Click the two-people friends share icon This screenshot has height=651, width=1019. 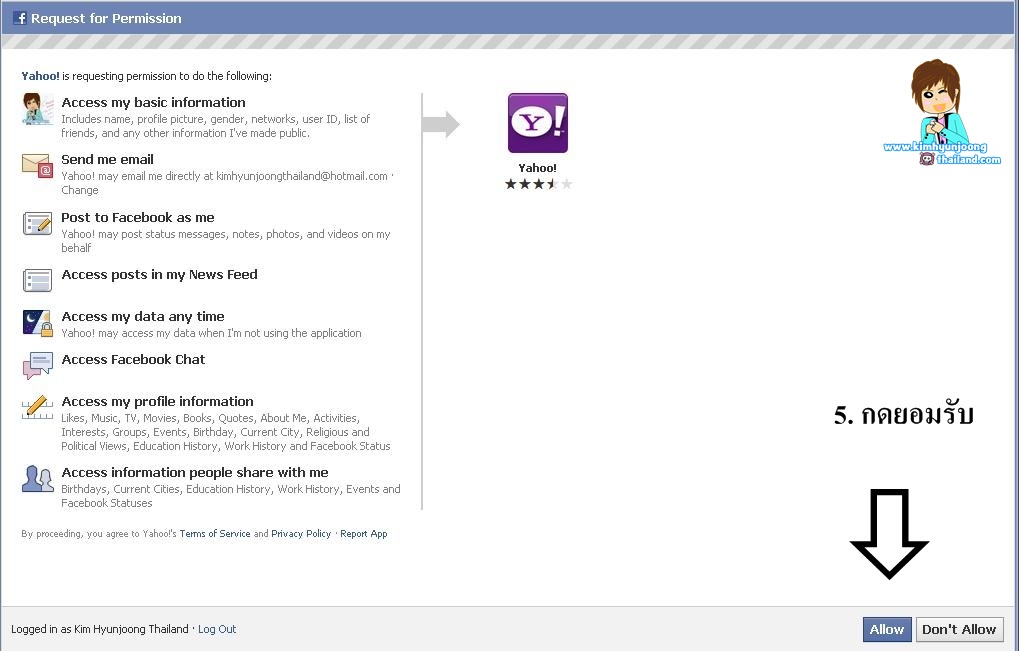click(x=38, y=479)
